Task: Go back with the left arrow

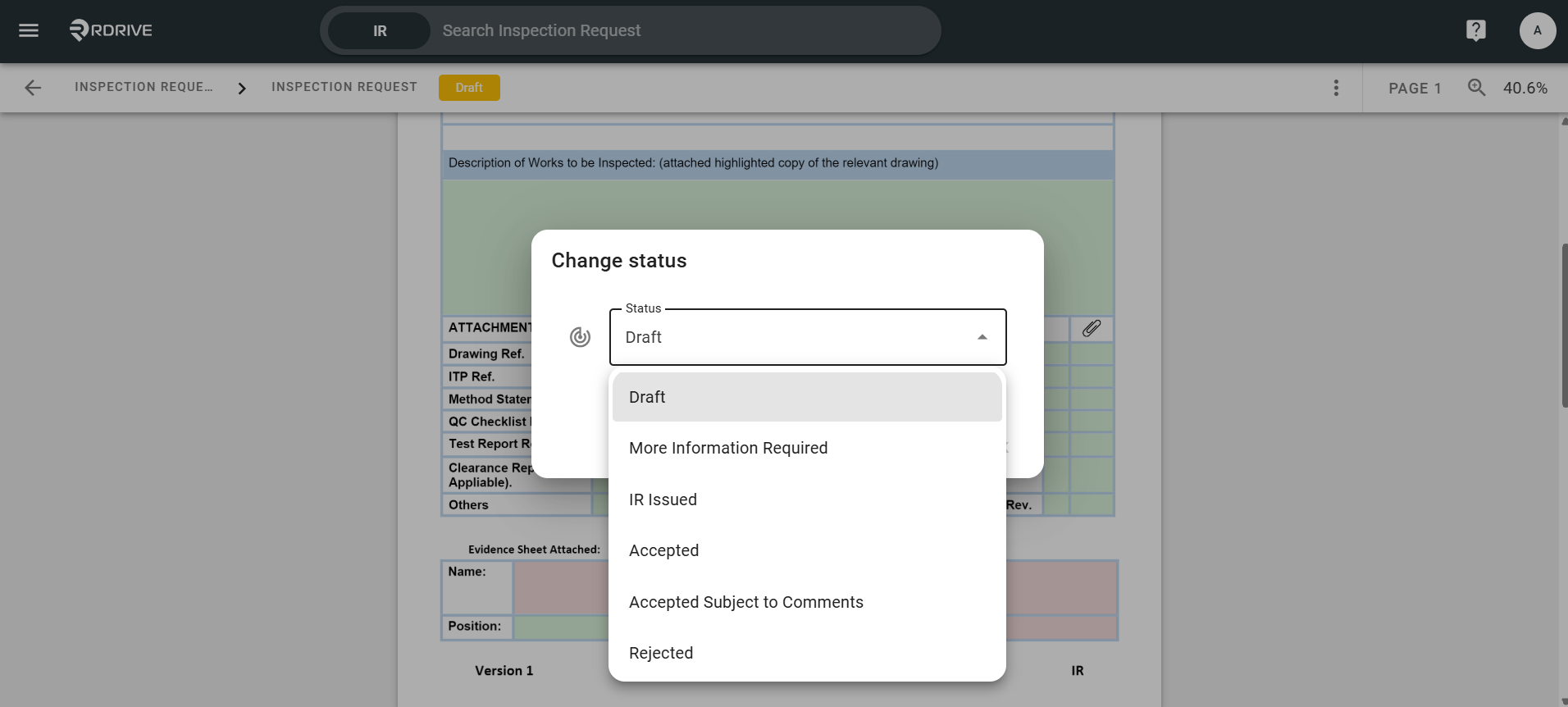Action: point(33,88)
